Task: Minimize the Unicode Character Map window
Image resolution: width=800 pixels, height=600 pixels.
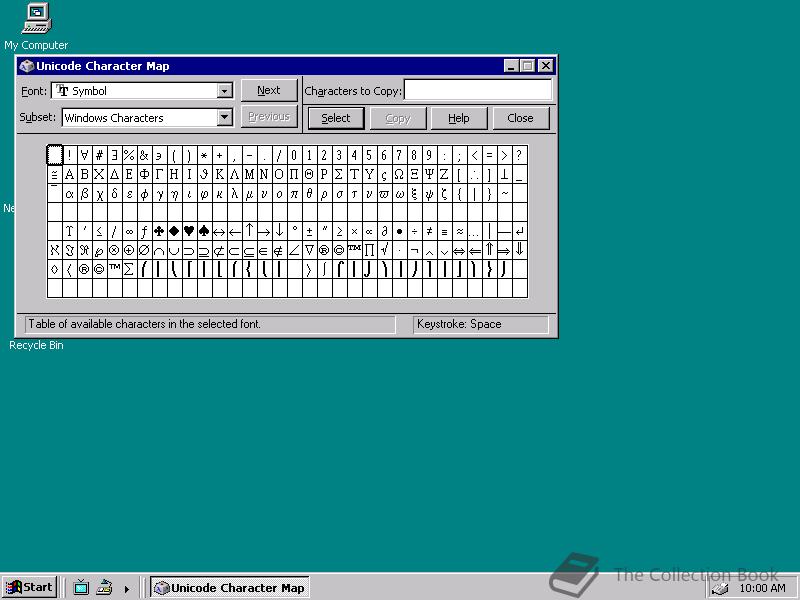Action: coord(512,66)
